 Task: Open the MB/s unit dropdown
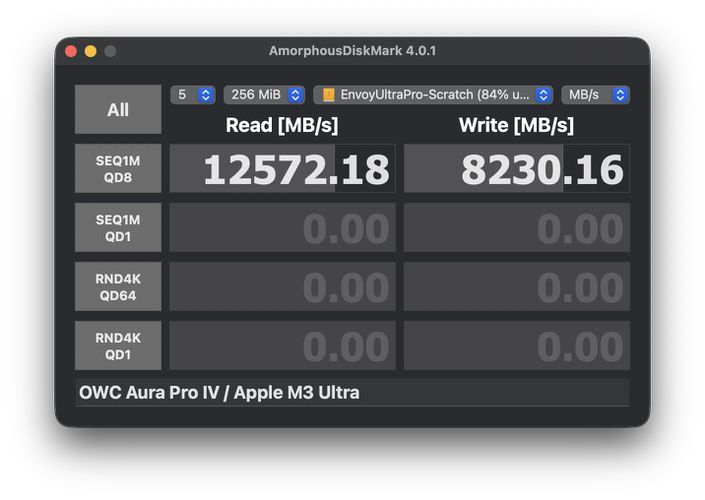click(x=595, y=95)
